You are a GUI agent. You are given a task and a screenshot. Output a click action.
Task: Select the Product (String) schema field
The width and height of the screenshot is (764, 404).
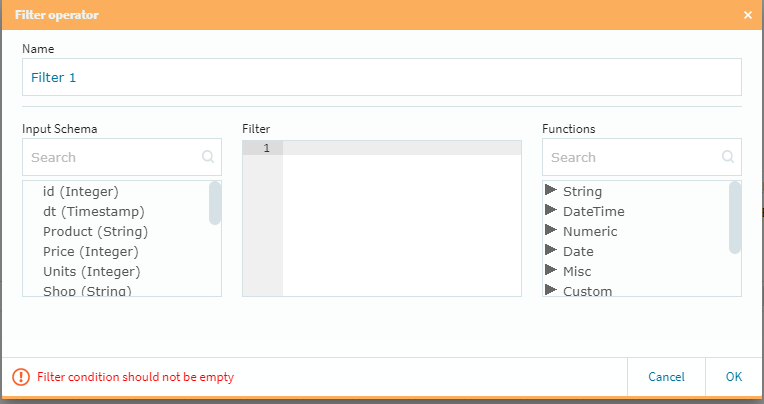pyautogui.click(x=96, y=231)
